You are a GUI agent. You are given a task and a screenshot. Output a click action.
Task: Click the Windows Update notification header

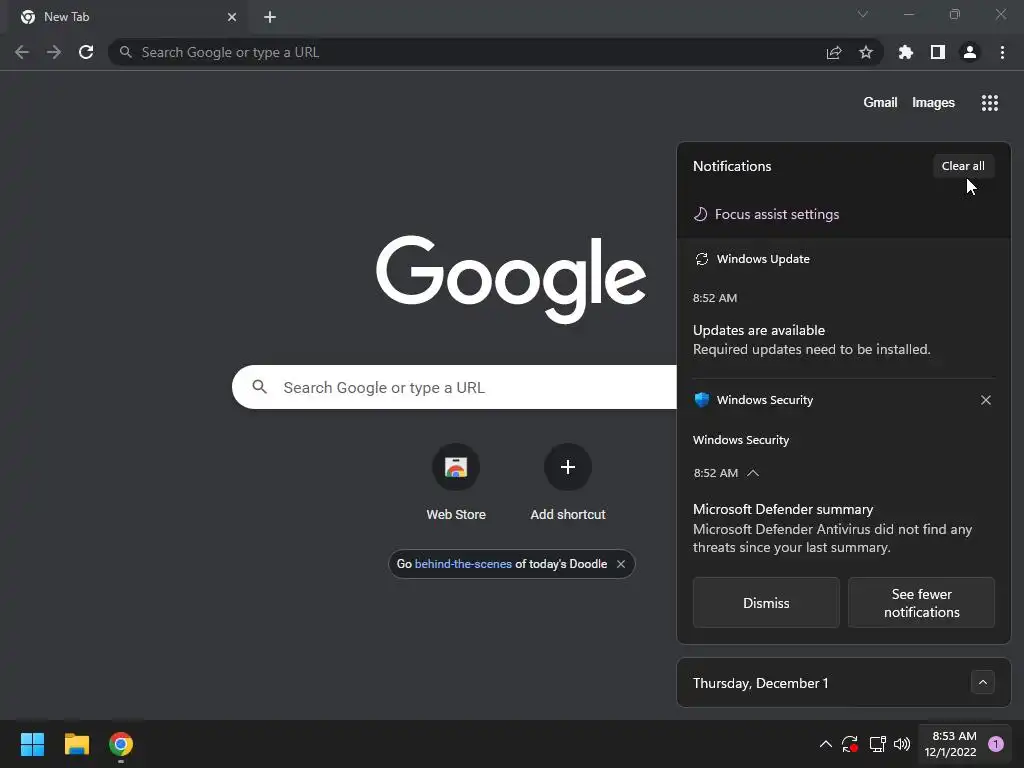pos(763,259)
